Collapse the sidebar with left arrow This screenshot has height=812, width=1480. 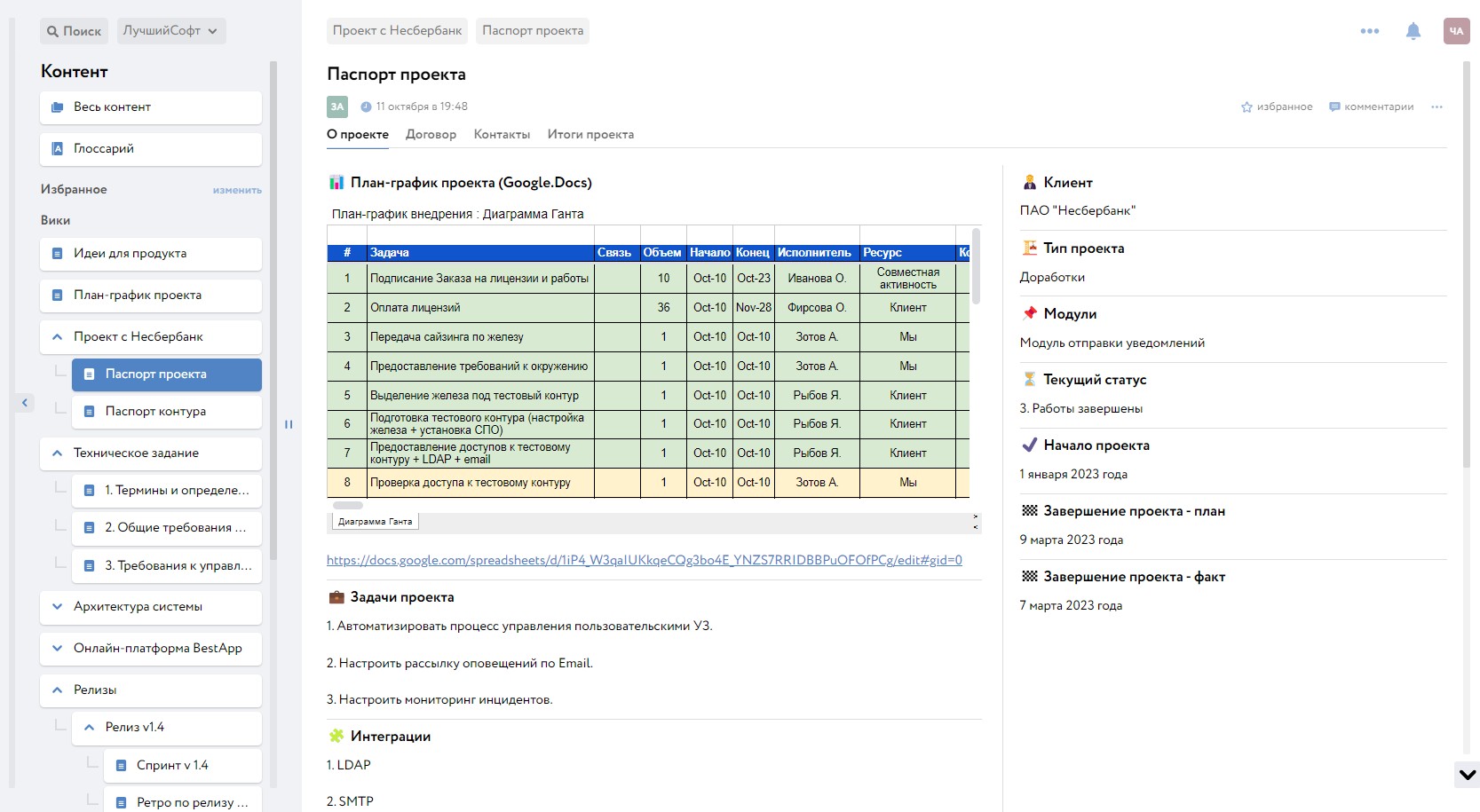(x=25, y=403)
